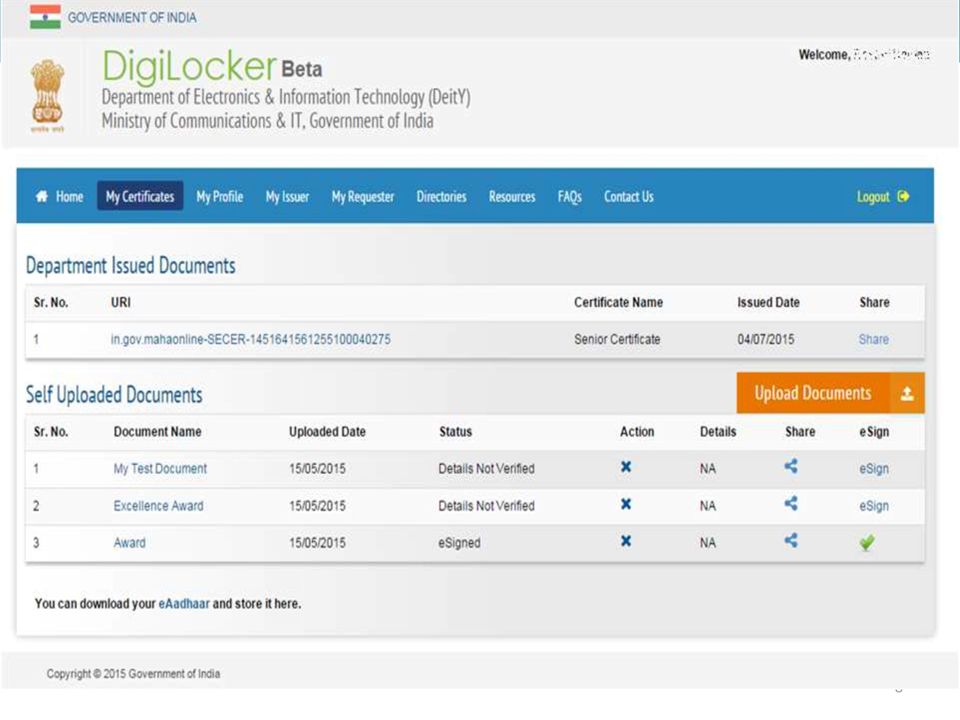The height and width of the screenshot is (720, 960).
Task: Share Excellence Award via its share icon
Action: (791, 504)
